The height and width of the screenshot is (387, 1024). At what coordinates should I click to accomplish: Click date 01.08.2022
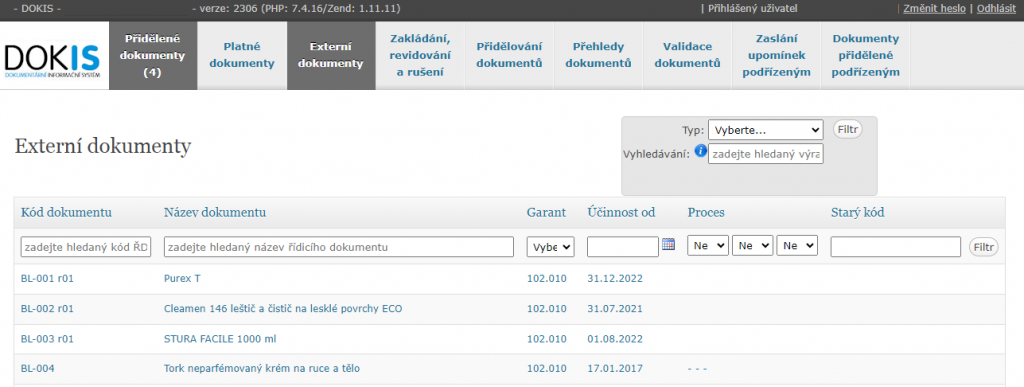[x=615, y=339]
